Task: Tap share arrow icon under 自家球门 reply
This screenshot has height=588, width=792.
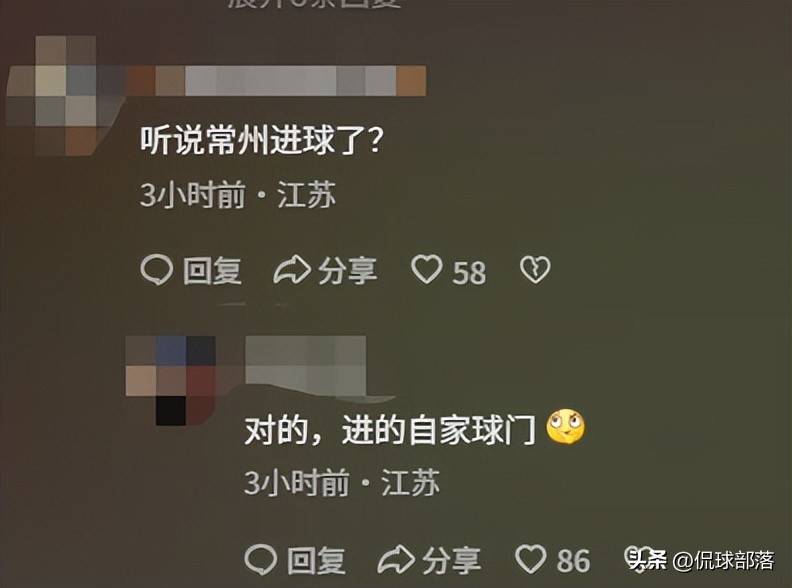Action: pyautogui.click(x=396, y=560)
